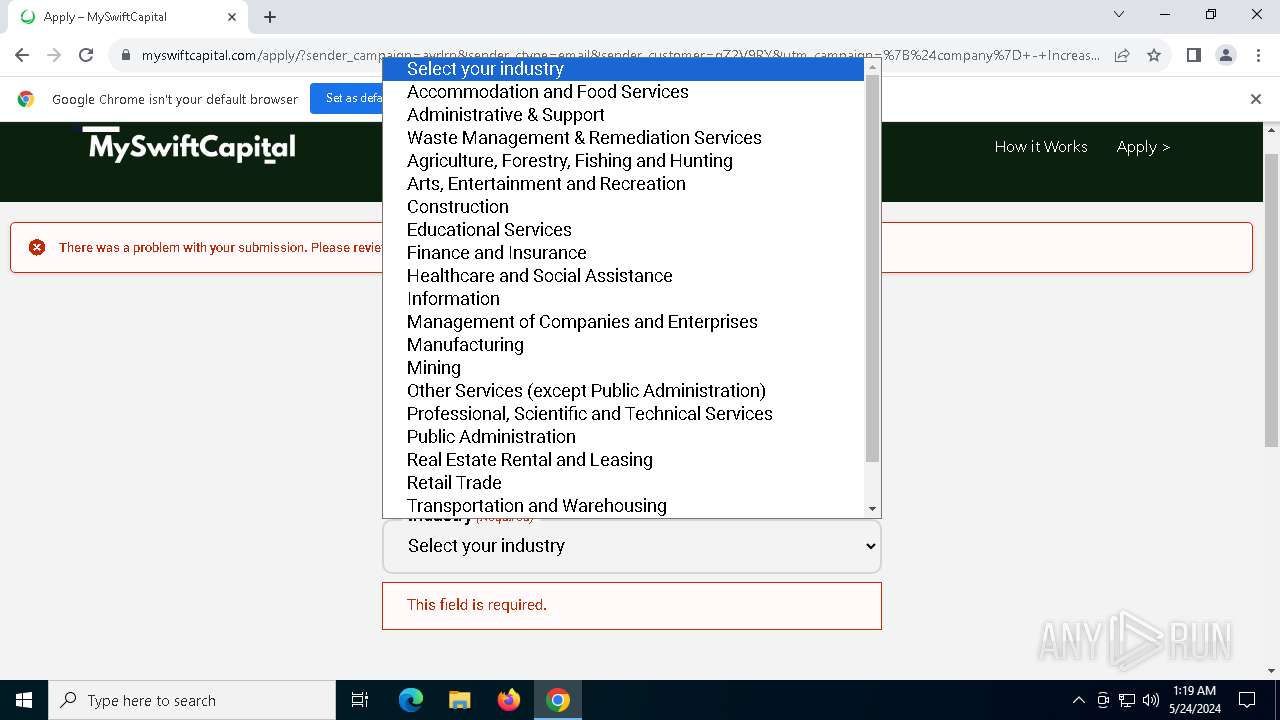The height and width of the screenshot is (720, 1280).
Task: Click the industry list scrollbar thumb
Action: pyautogui.click(x=872, y=268)
